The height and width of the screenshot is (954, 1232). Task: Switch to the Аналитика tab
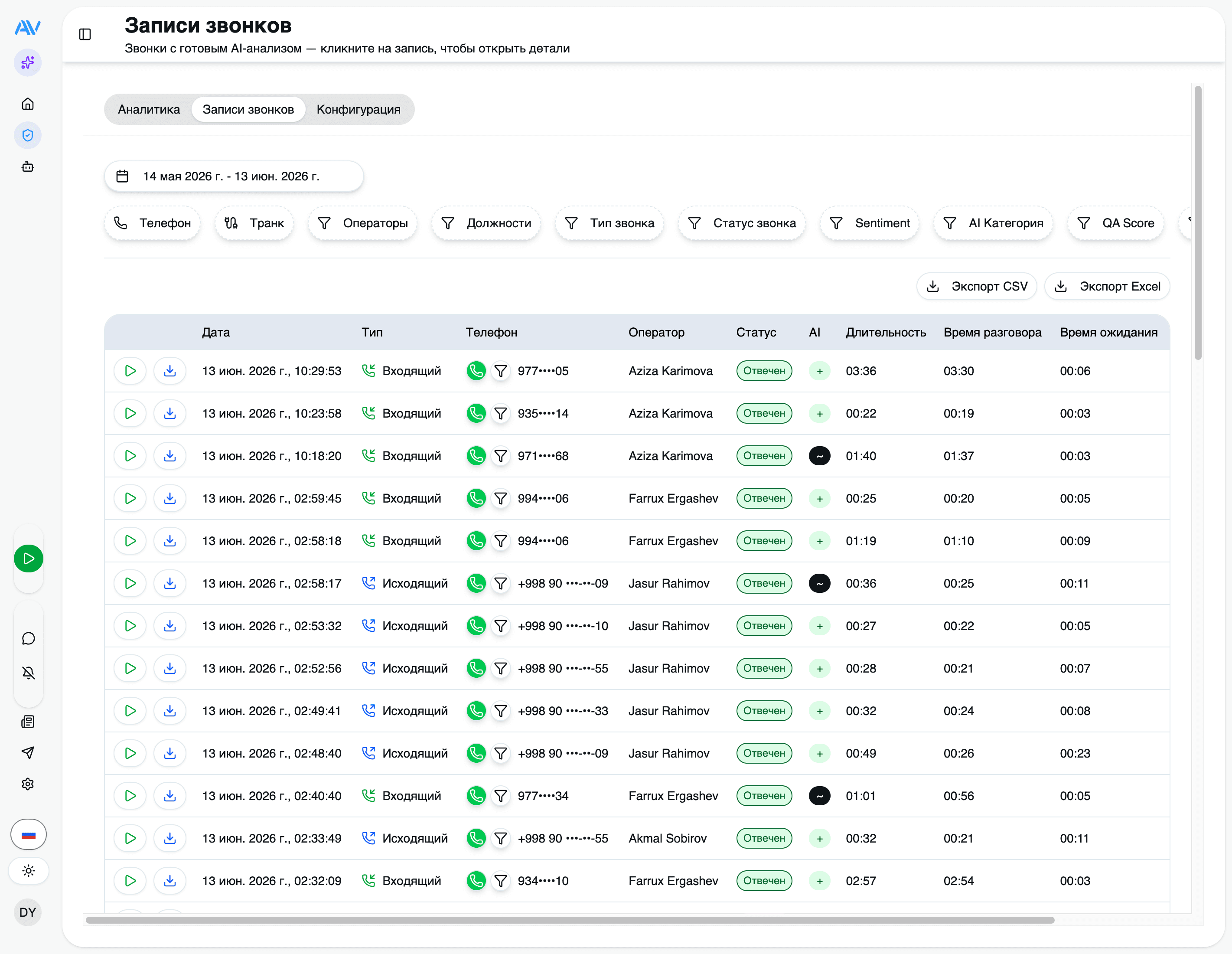pyautogui.click(x=149, y=109)
